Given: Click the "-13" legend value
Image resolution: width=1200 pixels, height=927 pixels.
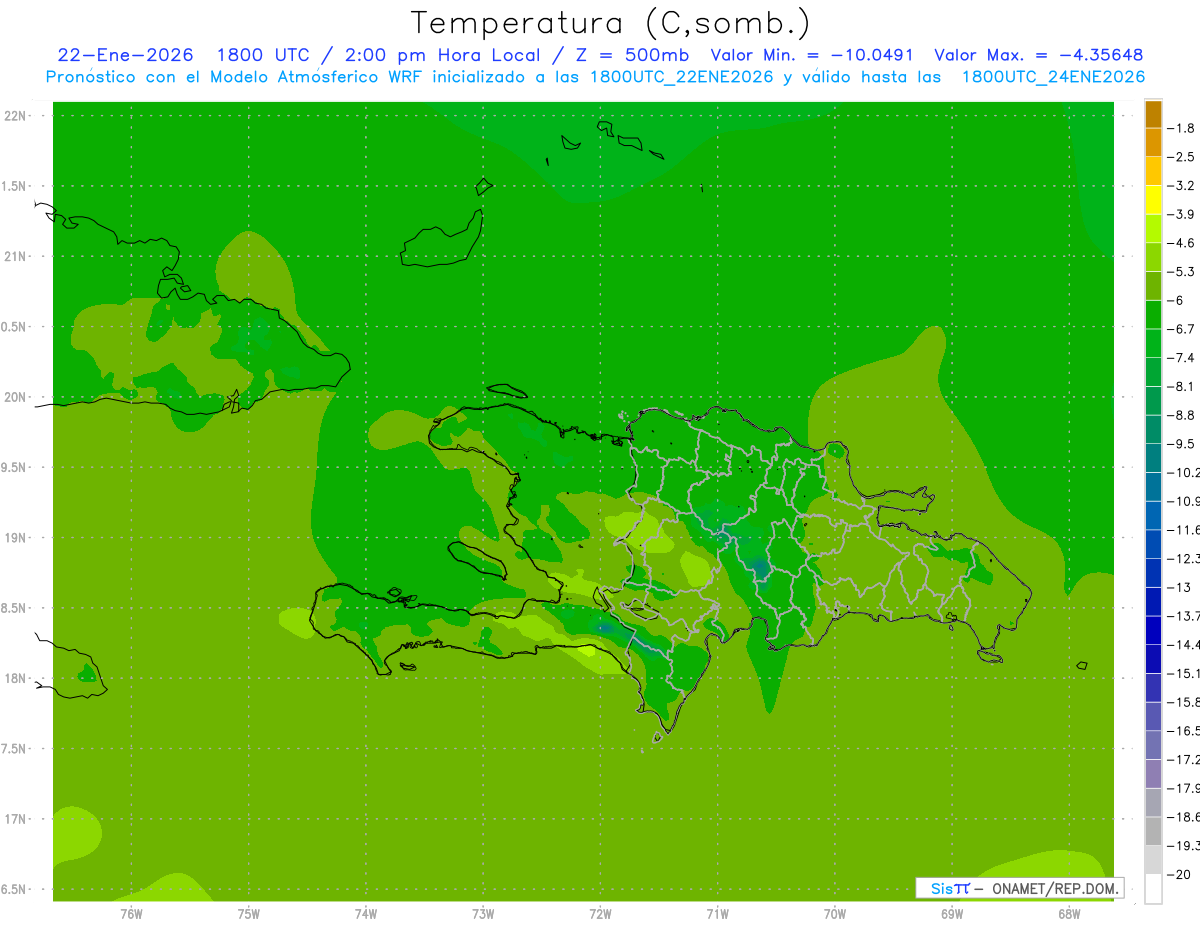Looking at the screenshot, I should (x=1178, y=587).
